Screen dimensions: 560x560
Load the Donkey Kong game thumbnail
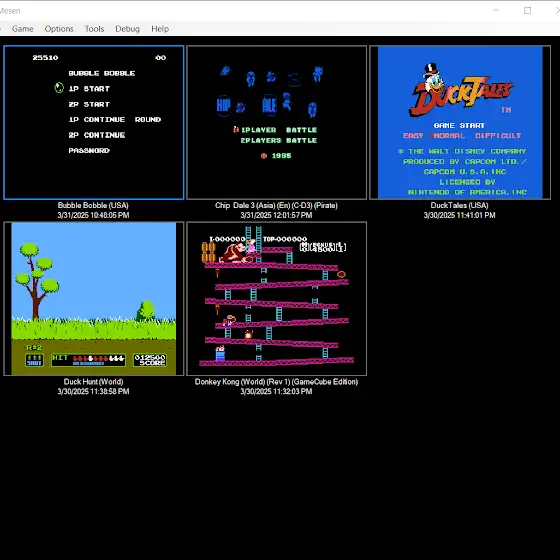[x=276, y=299]
